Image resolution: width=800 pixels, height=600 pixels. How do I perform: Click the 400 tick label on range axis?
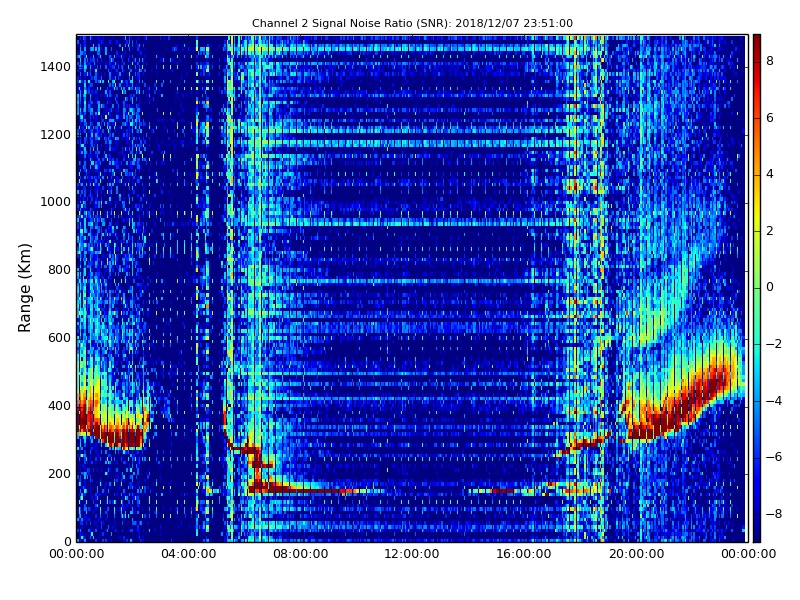pyautogui.click(x=59, y=406)
